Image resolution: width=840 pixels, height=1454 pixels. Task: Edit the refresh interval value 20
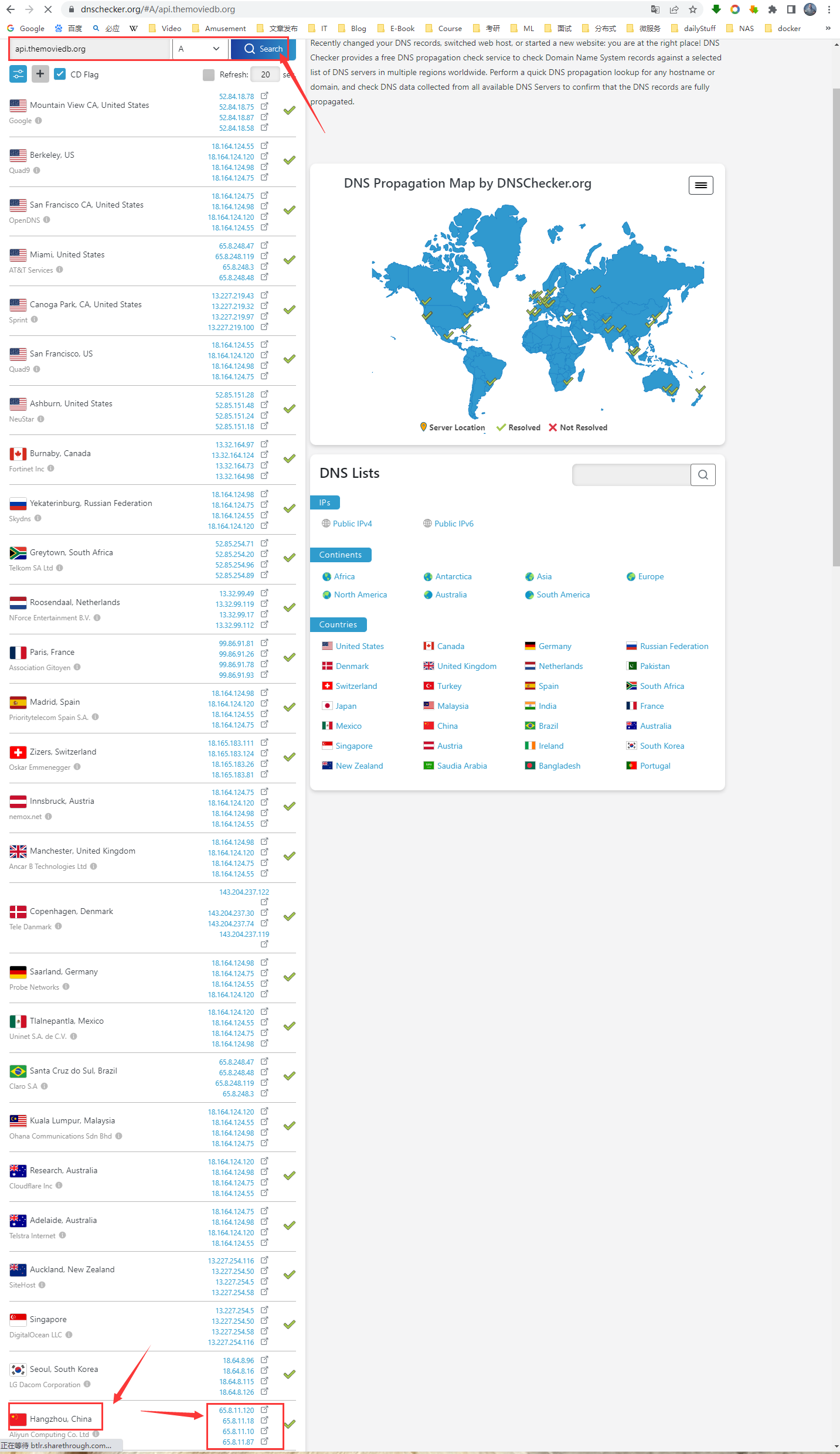tap(266, 74)
